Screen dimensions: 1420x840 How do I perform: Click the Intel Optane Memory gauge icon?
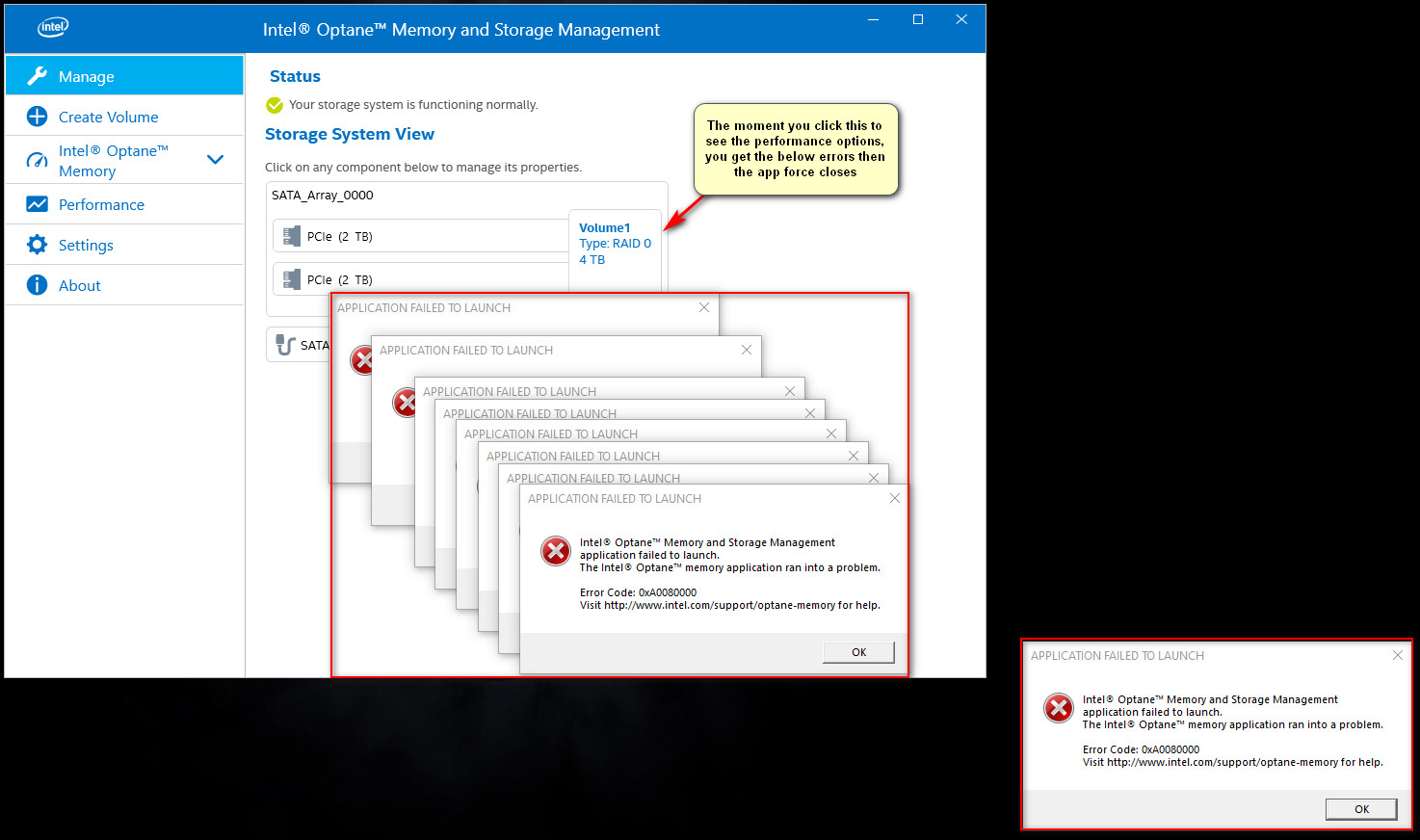(x=37, y=160)
